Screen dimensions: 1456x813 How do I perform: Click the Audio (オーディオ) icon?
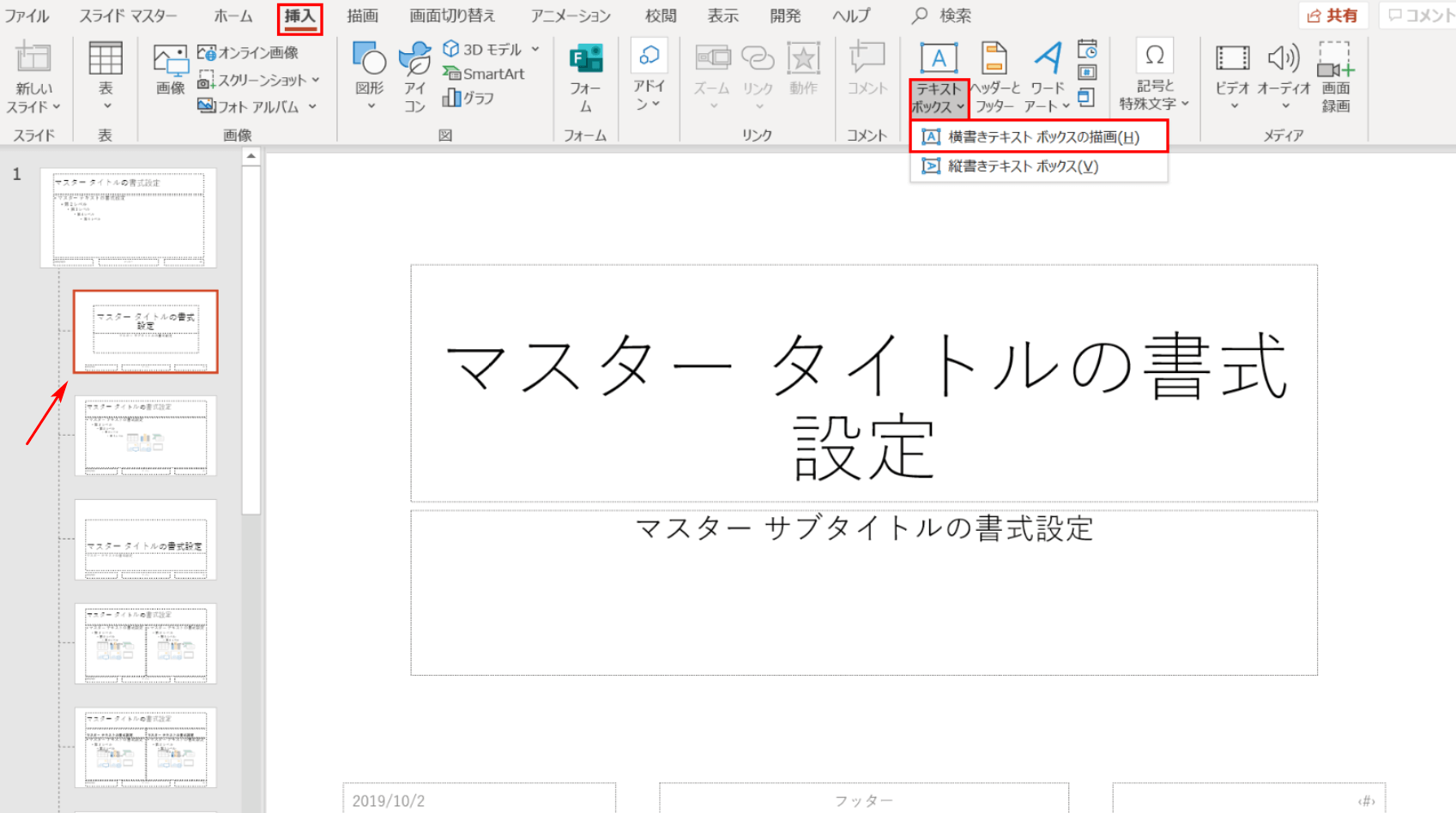[1284, 58]
